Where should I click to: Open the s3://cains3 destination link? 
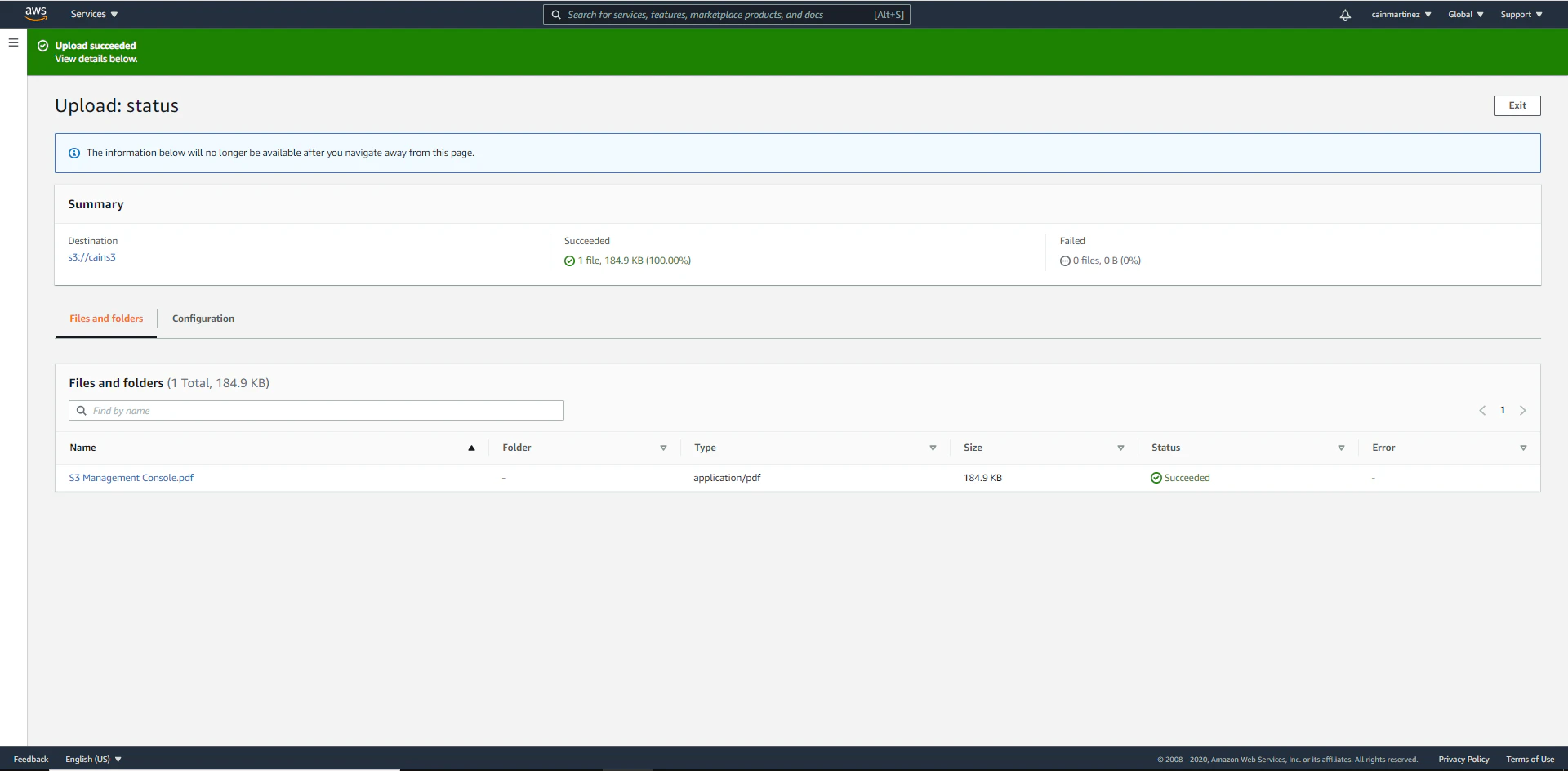point(91,256)
